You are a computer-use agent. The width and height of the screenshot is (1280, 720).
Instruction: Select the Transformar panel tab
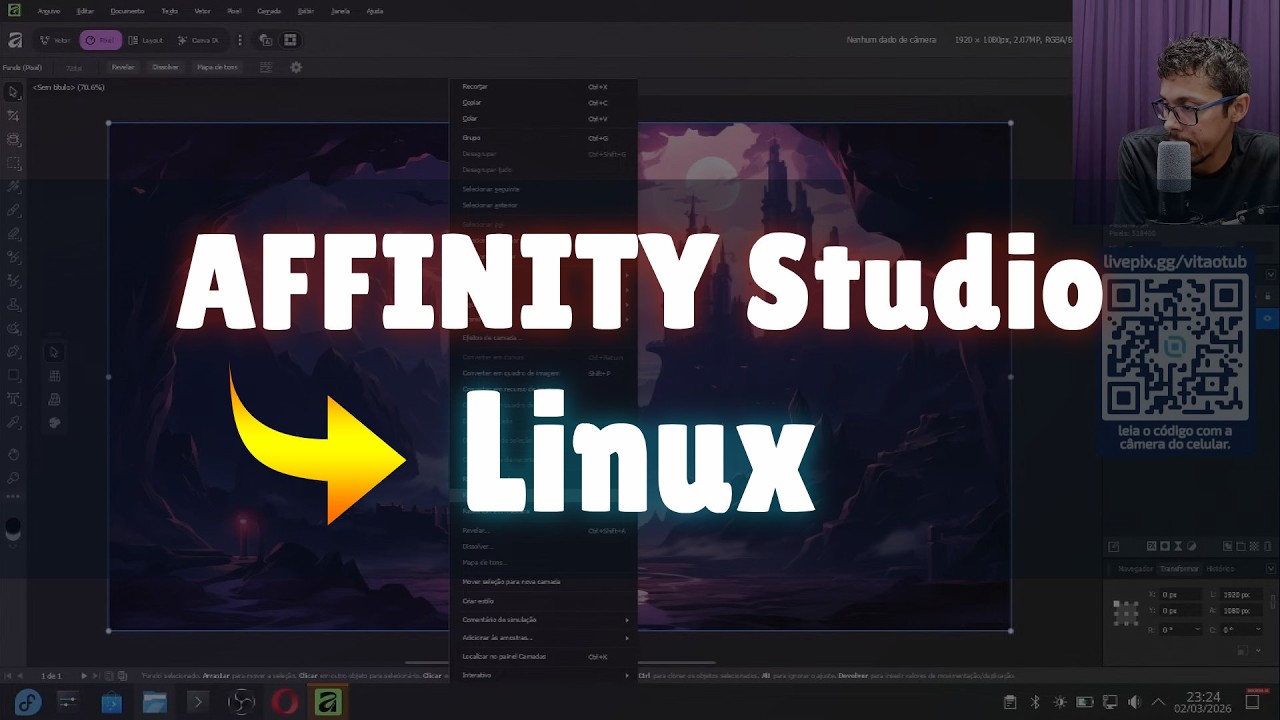click(x=1179, y=569)
